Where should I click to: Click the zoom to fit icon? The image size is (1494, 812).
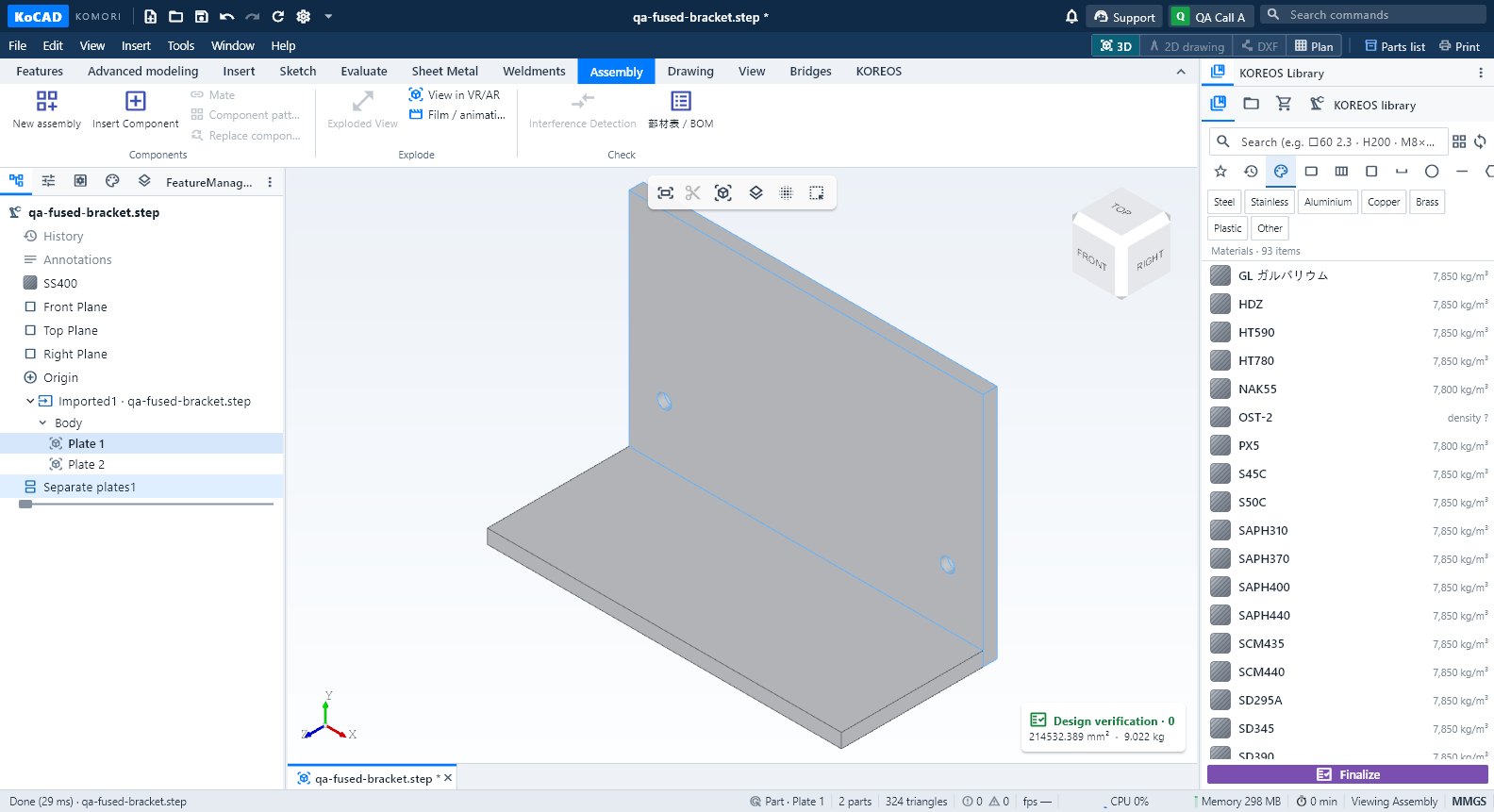[x=665, y=192]
